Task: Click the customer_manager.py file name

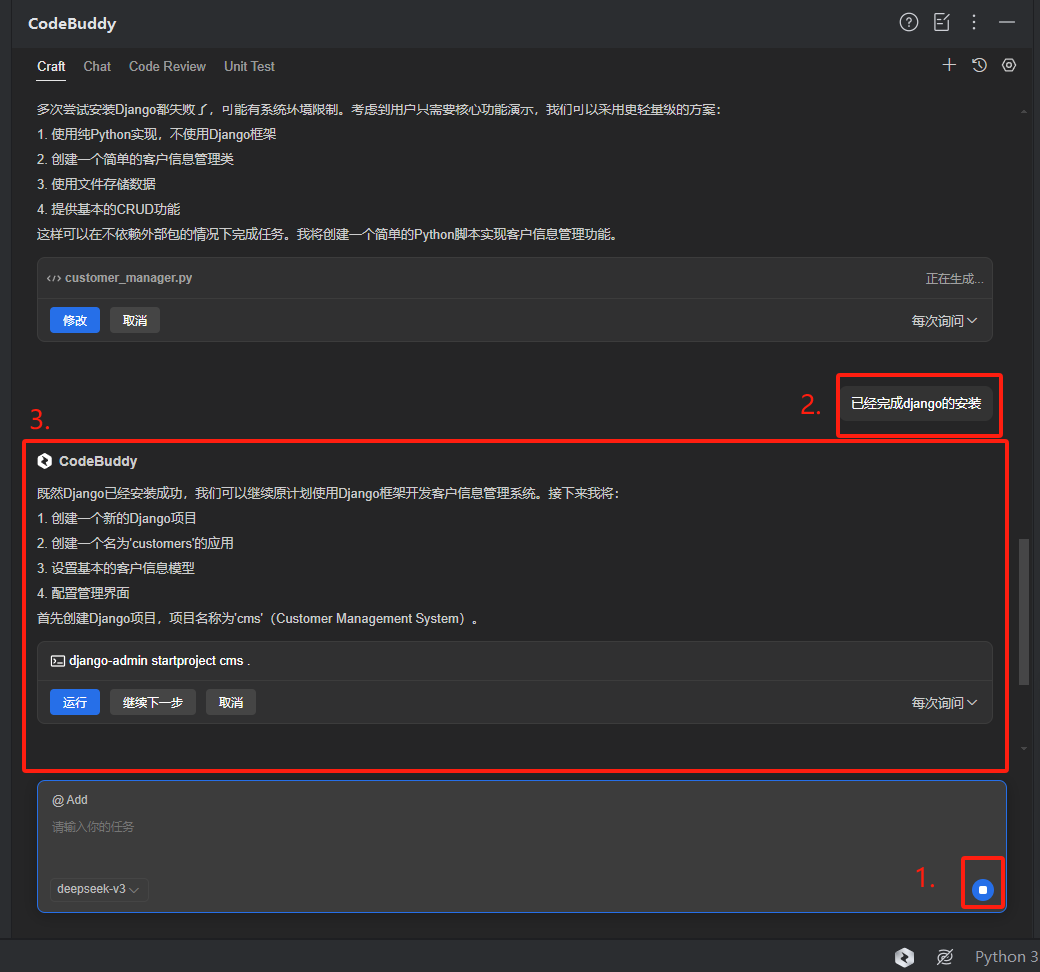Action: [x=129, y=278]
